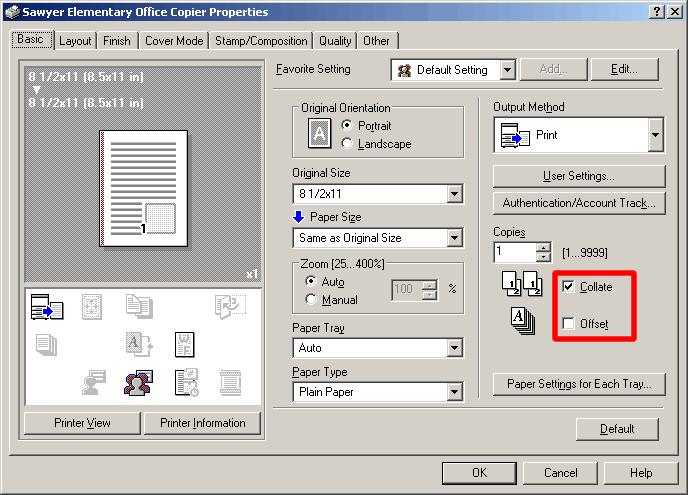Viewport: 688px width, 495px height.
Task: Select Landscape orientation
Action: pos(348,144)
